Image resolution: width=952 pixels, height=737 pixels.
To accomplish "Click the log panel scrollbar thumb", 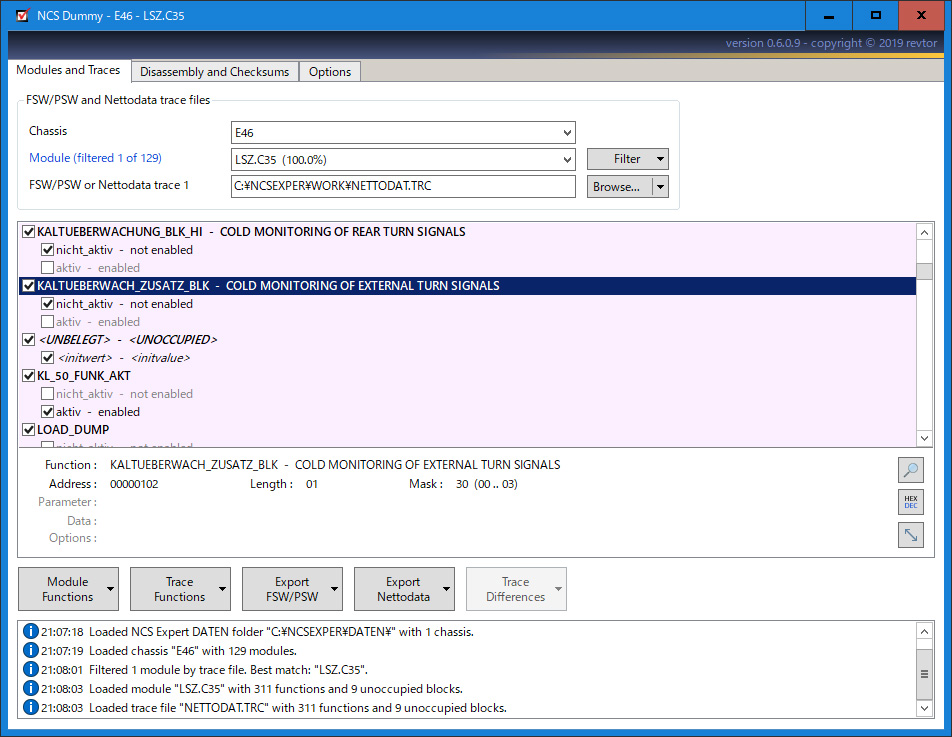I will pos(924,674).
